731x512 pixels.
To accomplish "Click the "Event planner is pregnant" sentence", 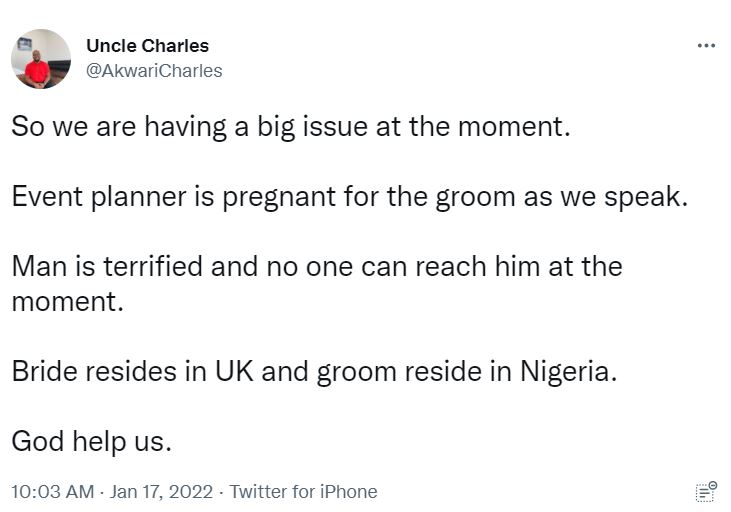I will click(350, 196).
